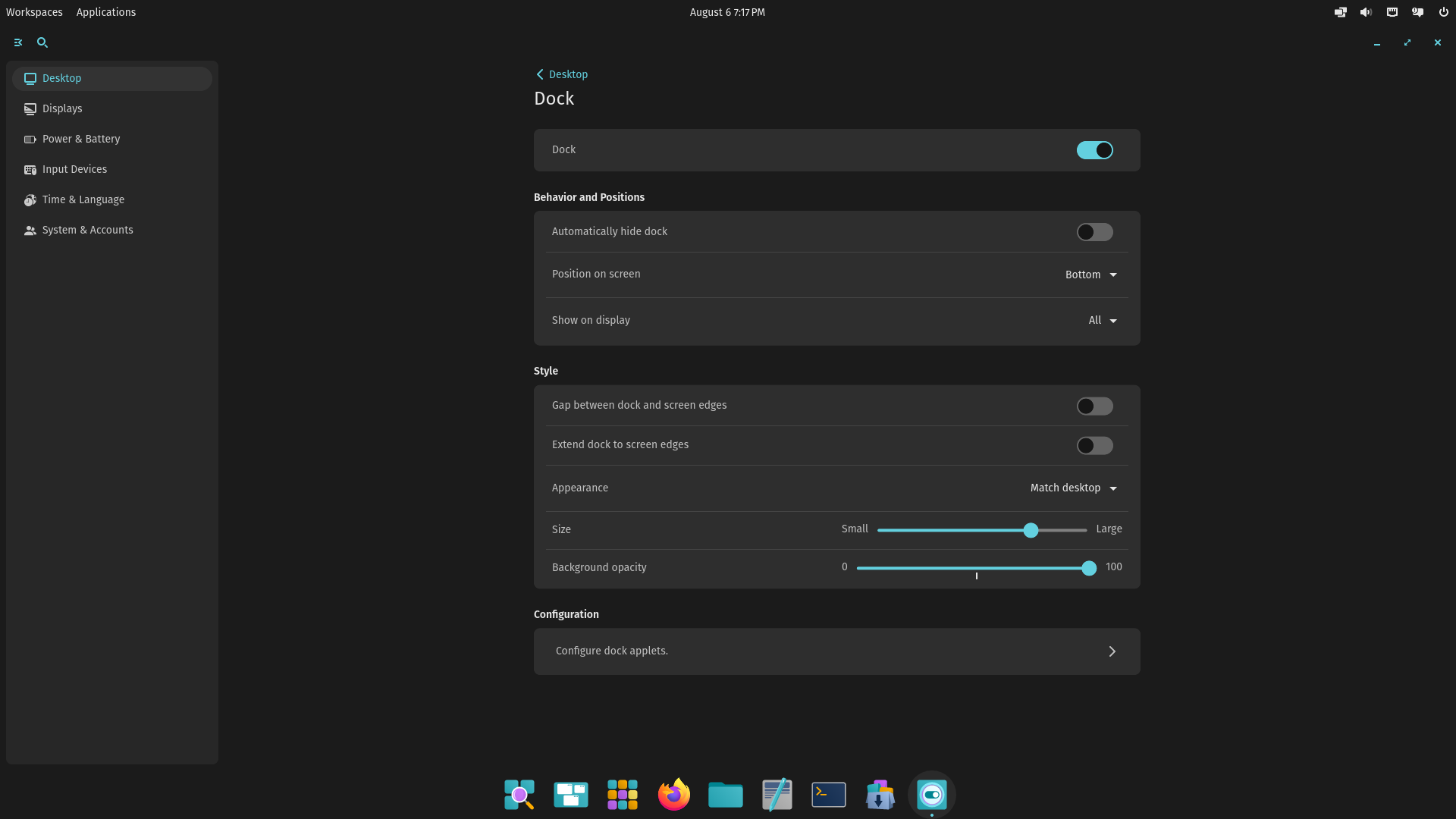Click the 100 value beside opacity slider
The width and height of the screenshot is (1456, 819).
point(1114,567)
